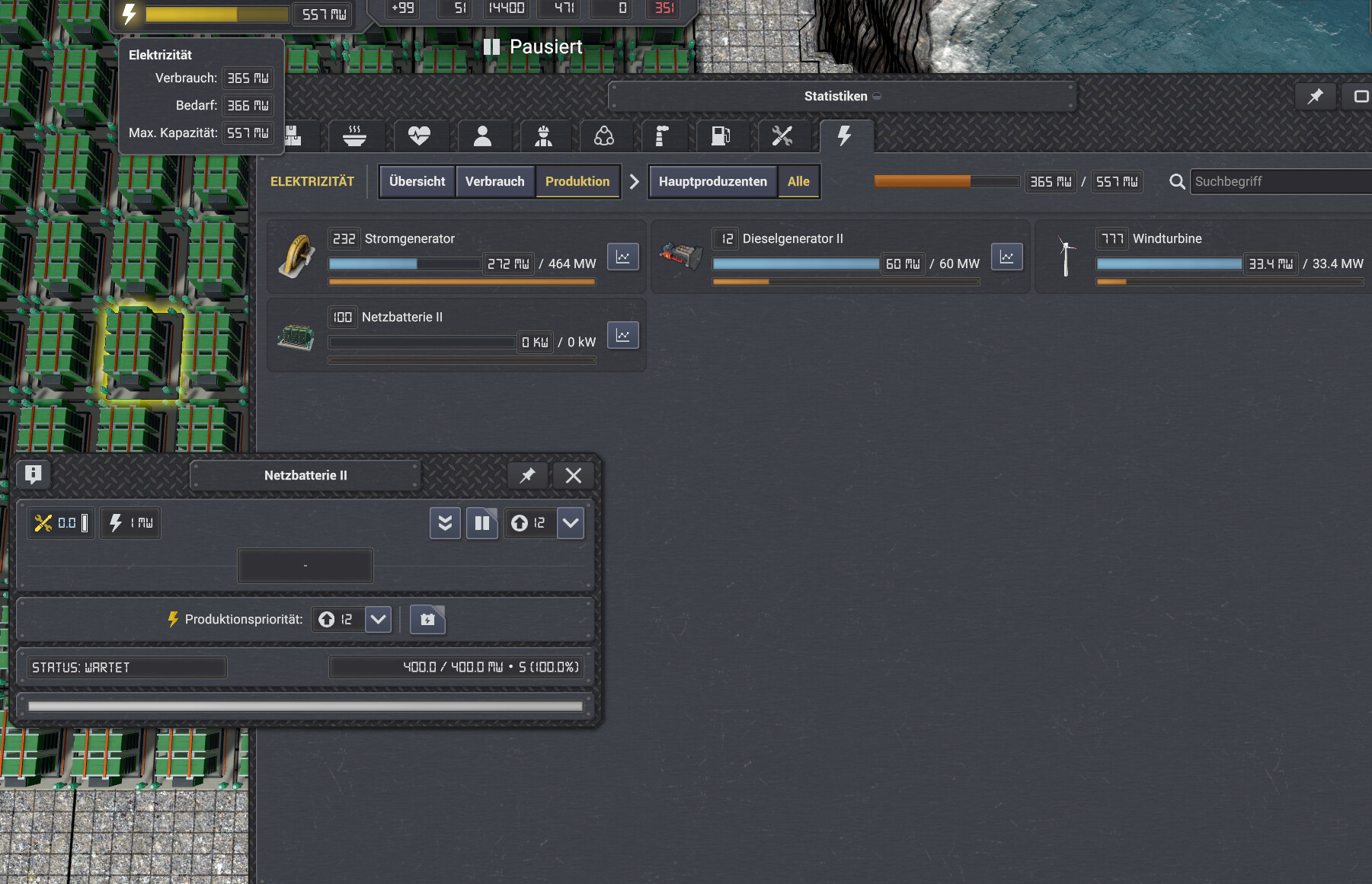Click the search magnifier icon

(1177, 181)
